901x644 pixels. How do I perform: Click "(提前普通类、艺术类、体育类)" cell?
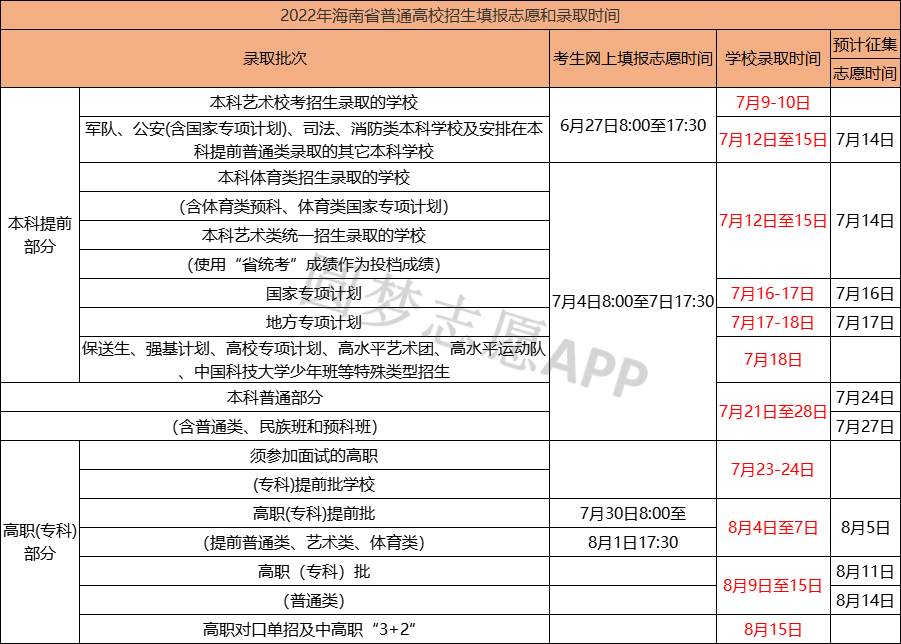[x=314, y=542]
